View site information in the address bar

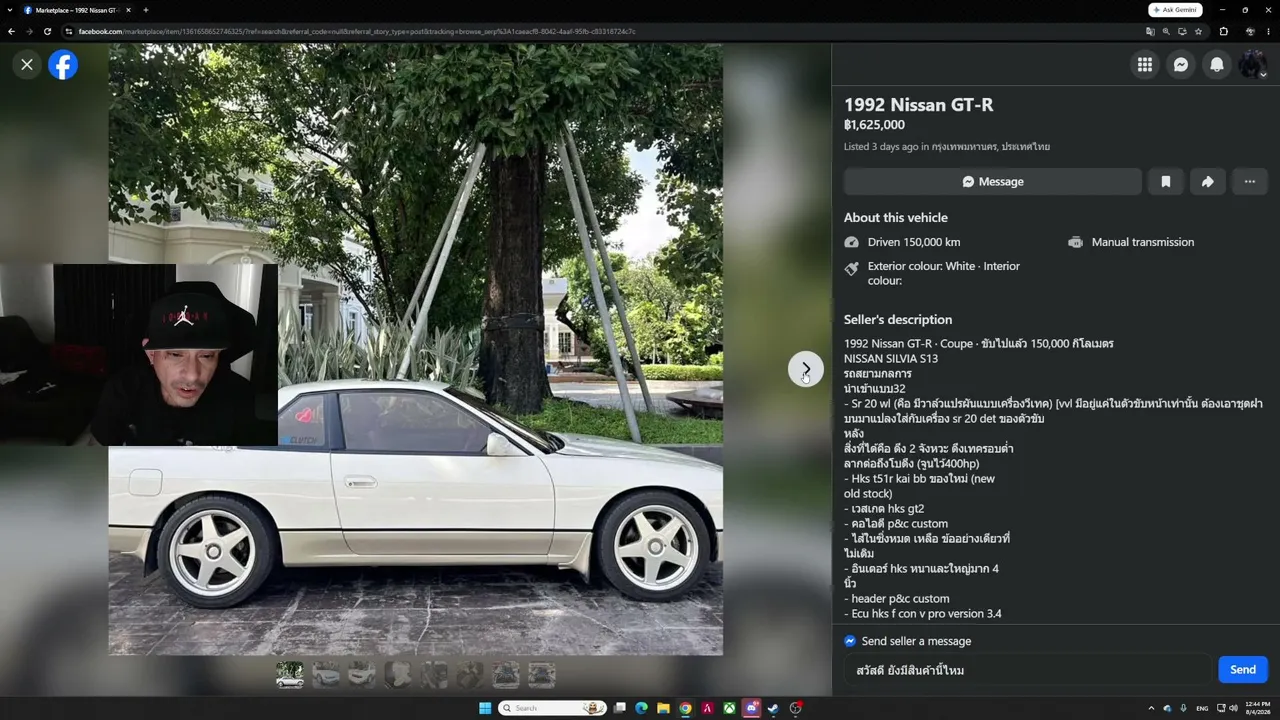click(x=69, y=31)
